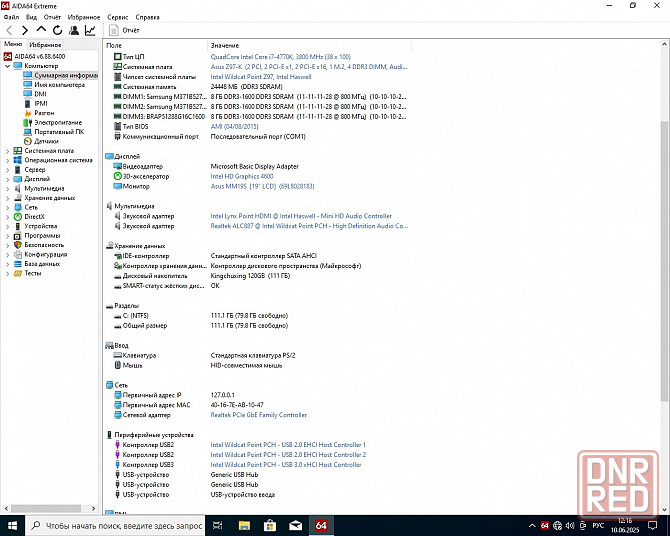Open Task View on the taskbar
670x536 pixels.
217,526
